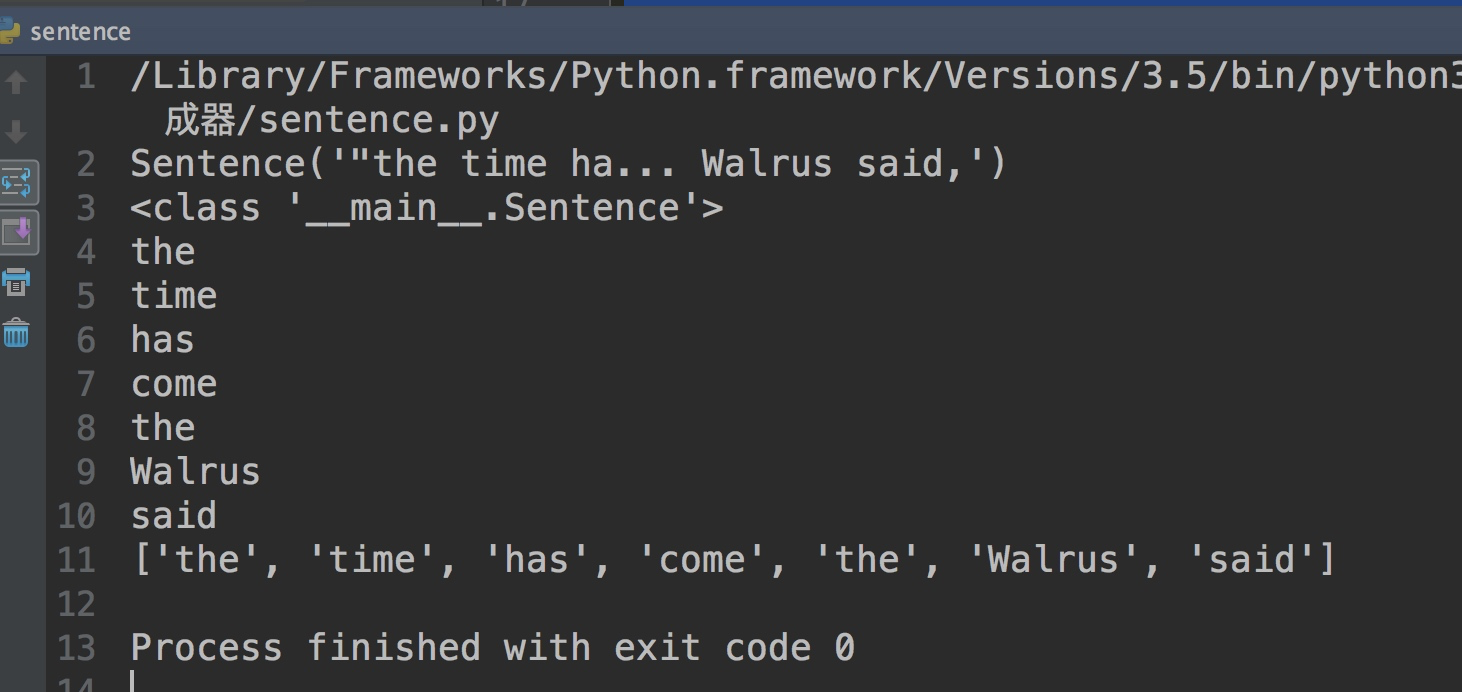This screenshot has height=692, width=1462.
Task: Click the word Walrus on line 9
Action: tap(195, 472)
